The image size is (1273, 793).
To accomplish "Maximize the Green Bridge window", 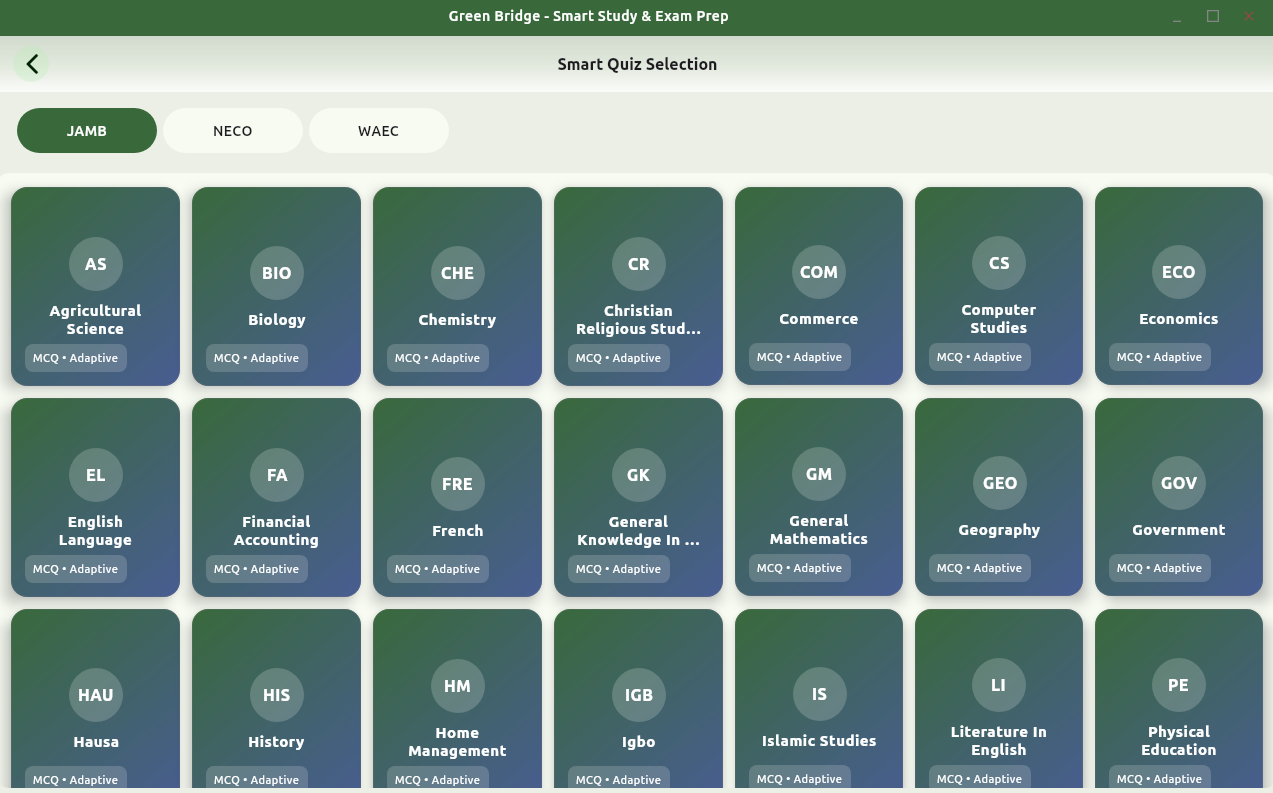I will [1213, 16].
